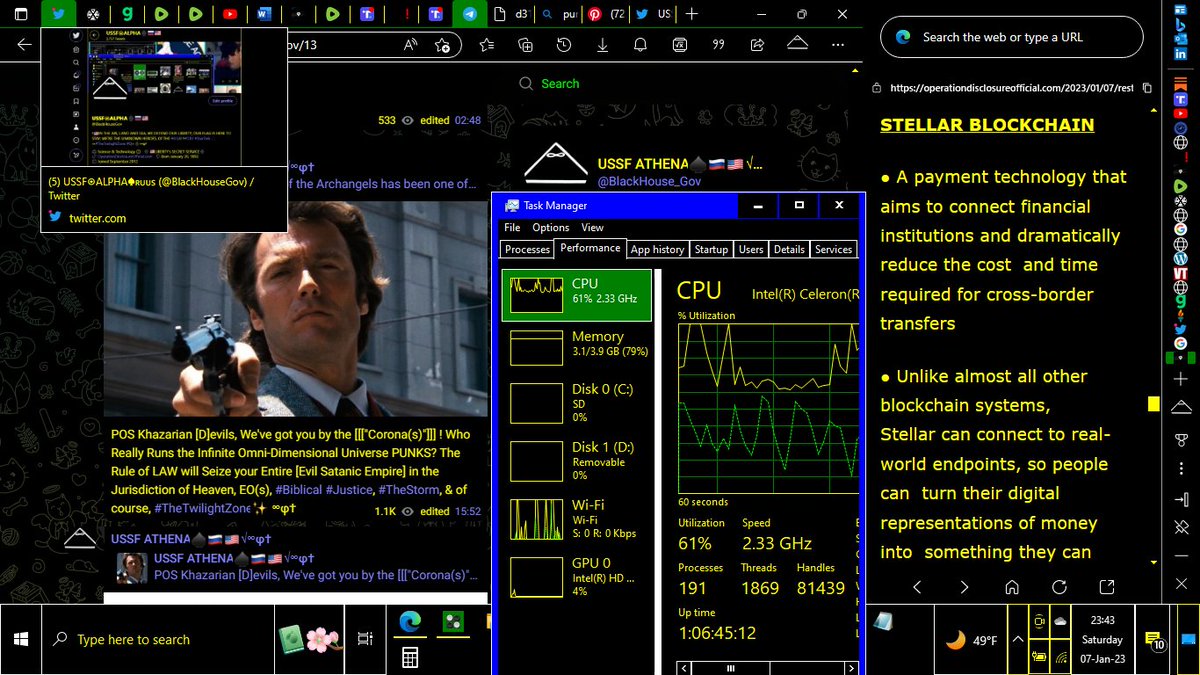The width and height of the screenshot is (1200, 675).
Task: Copy the operationdisclosureofficial.com URL in sidebar
Action: [1147, 88]
